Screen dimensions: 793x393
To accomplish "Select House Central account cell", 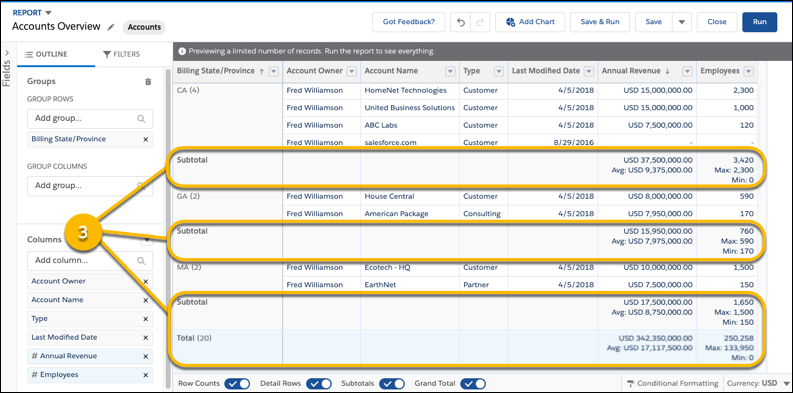I will pos(389,196).
